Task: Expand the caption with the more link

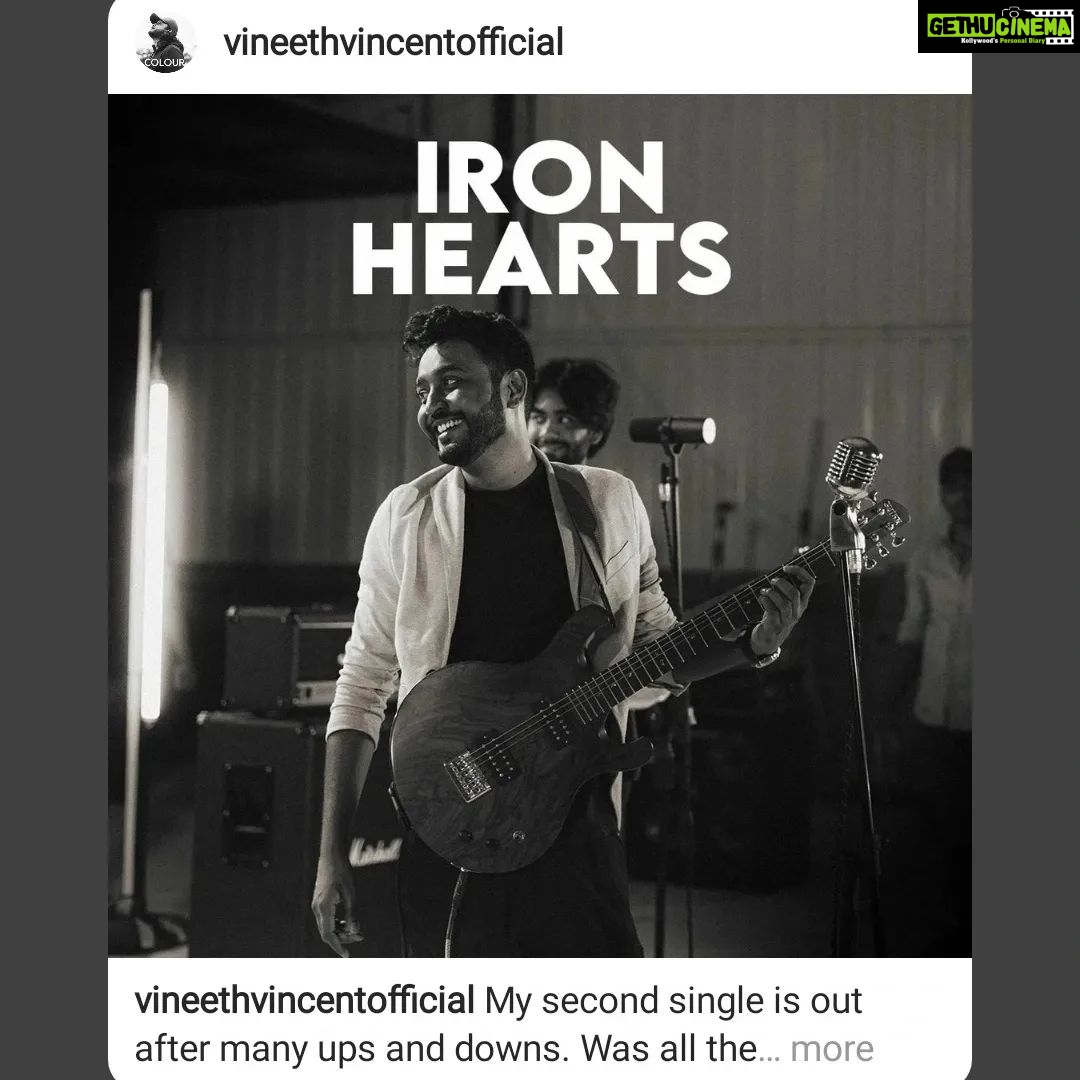Action: click(x=831, y=1049)
